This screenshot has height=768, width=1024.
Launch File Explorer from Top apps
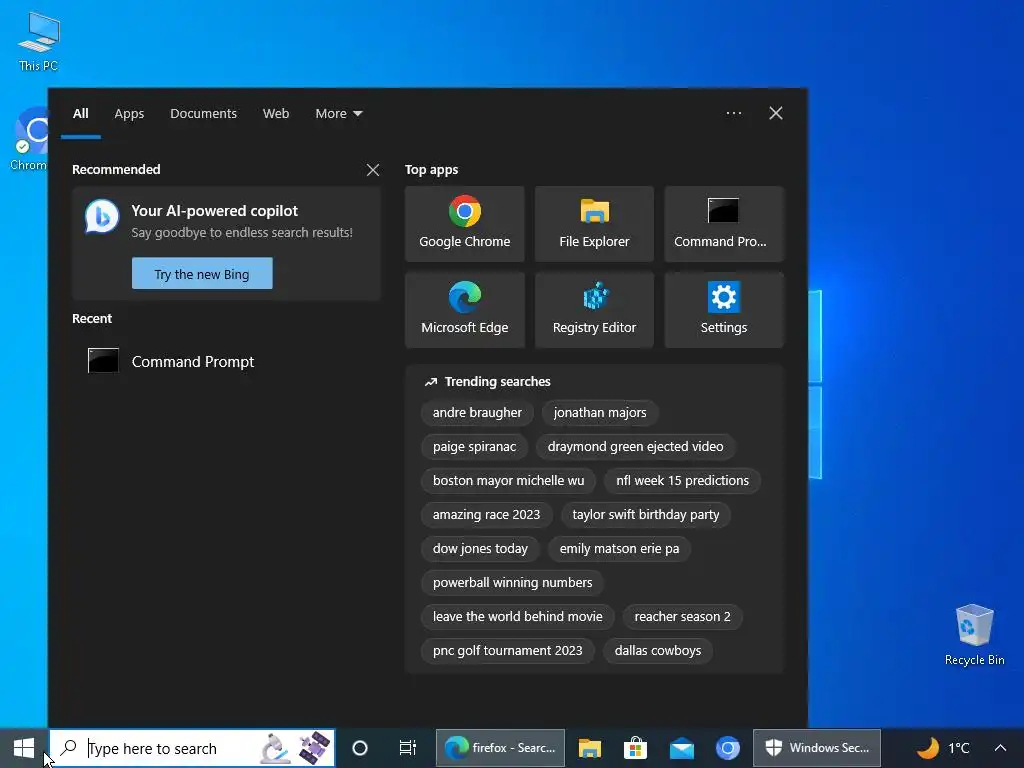[594, 224]
